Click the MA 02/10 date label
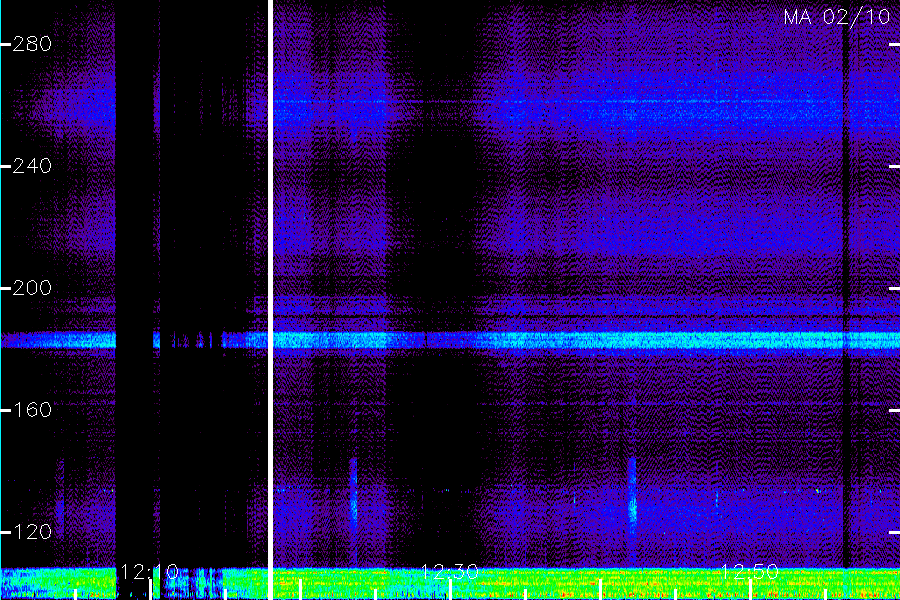This screenshot has height=600, width=900. pyautogui.click(x=837, y=17)
